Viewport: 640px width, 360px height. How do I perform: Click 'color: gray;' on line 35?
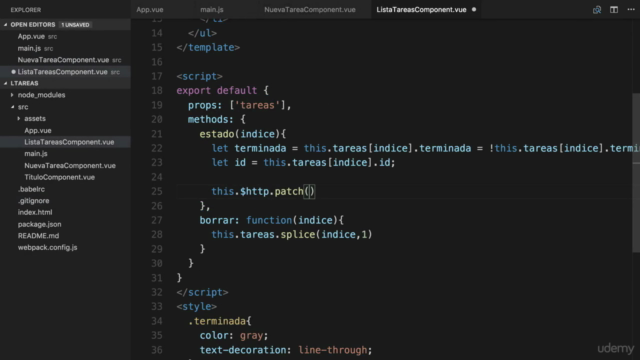coord(234,336)
